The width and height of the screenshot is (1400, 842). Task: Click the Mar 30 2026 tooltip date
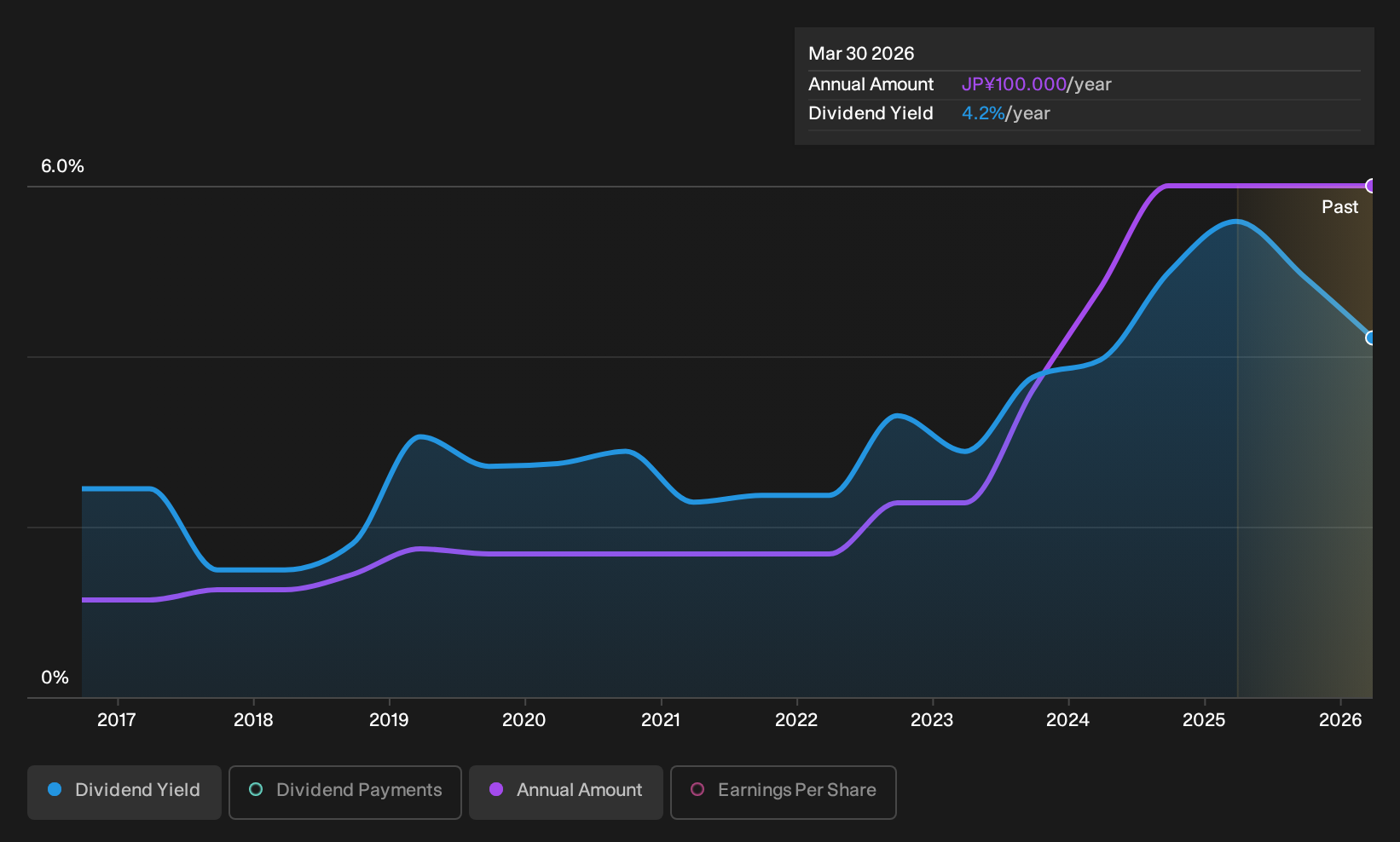(861, 54)
